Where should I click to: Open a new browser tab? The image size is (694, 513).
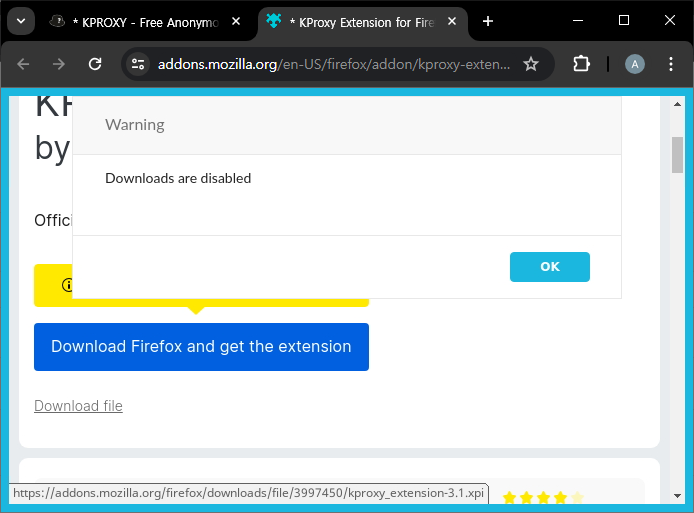(488, 21)
